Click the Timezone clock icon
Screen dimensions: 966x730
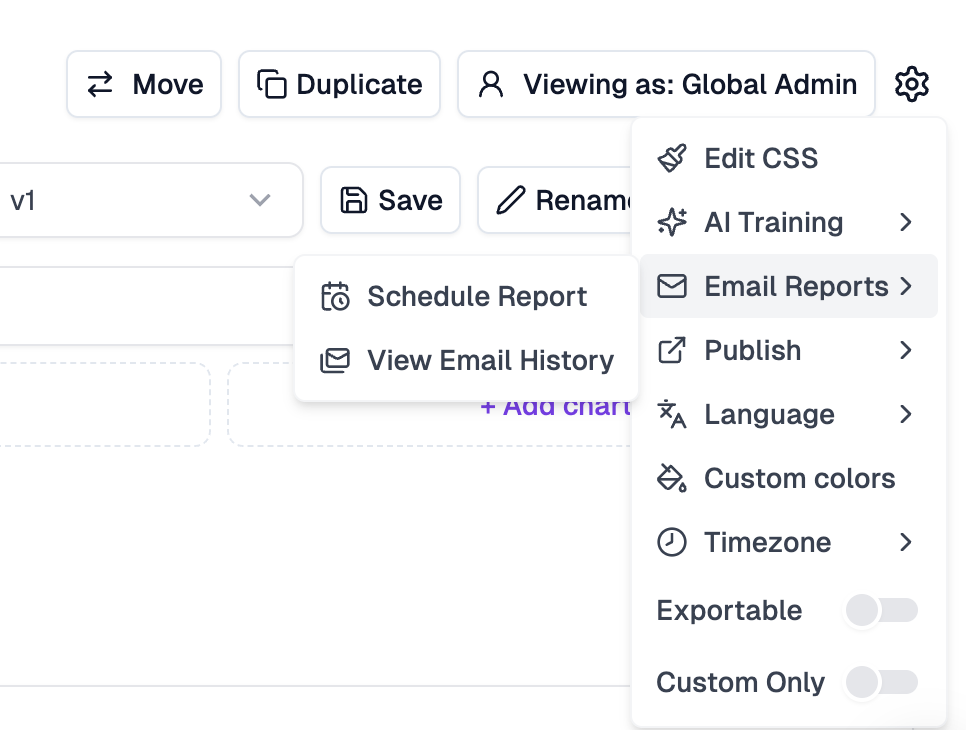(x=672, y=542)
